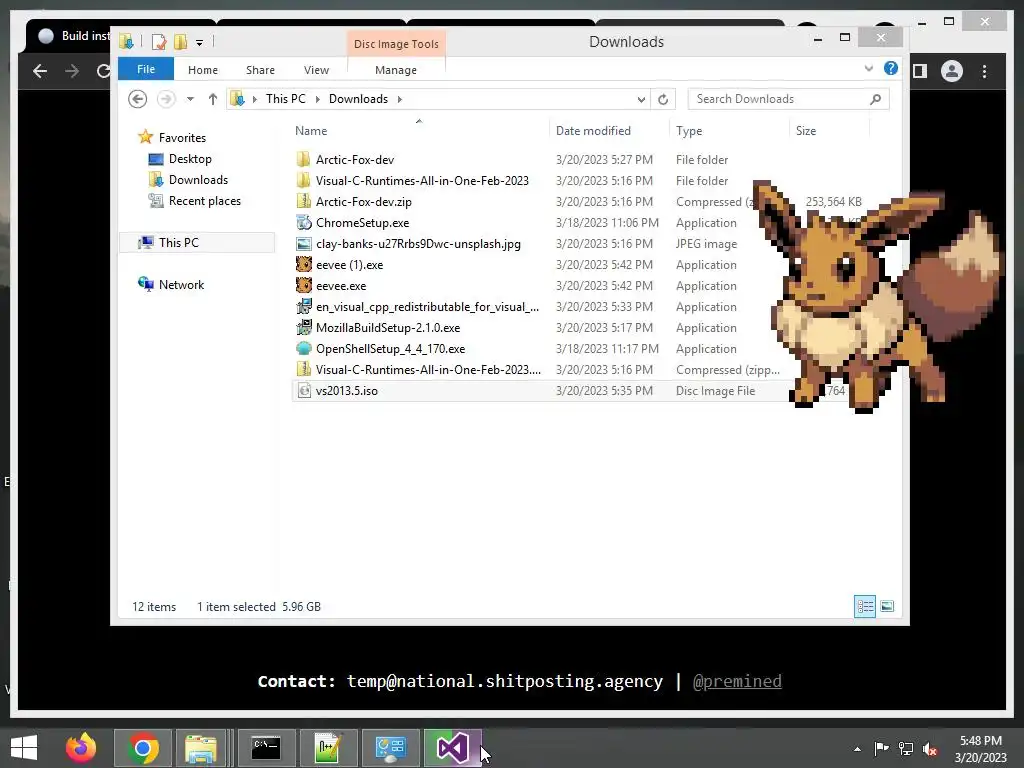This screenshot has width=1024, height=768.
Task: Open recent locations dropdown arrow
Action: (190, 99)
